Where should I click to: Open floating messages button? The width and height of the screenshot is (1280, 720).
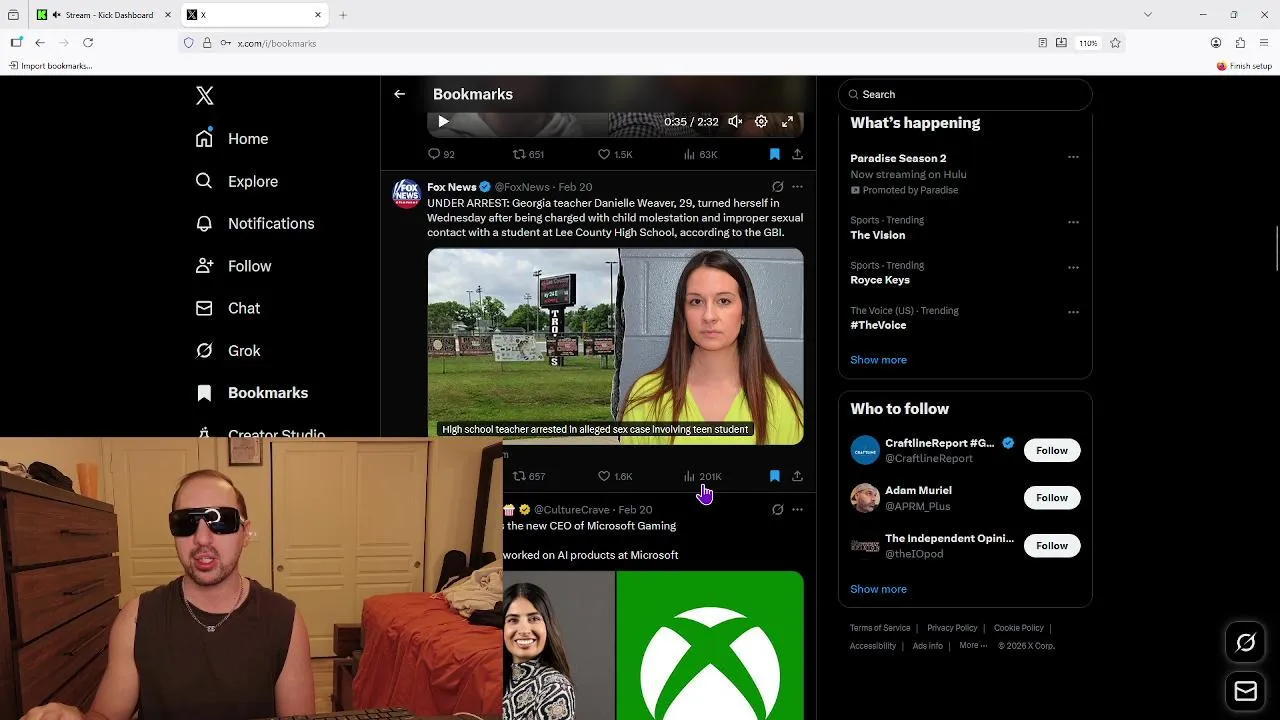[x=1246, y=691]
